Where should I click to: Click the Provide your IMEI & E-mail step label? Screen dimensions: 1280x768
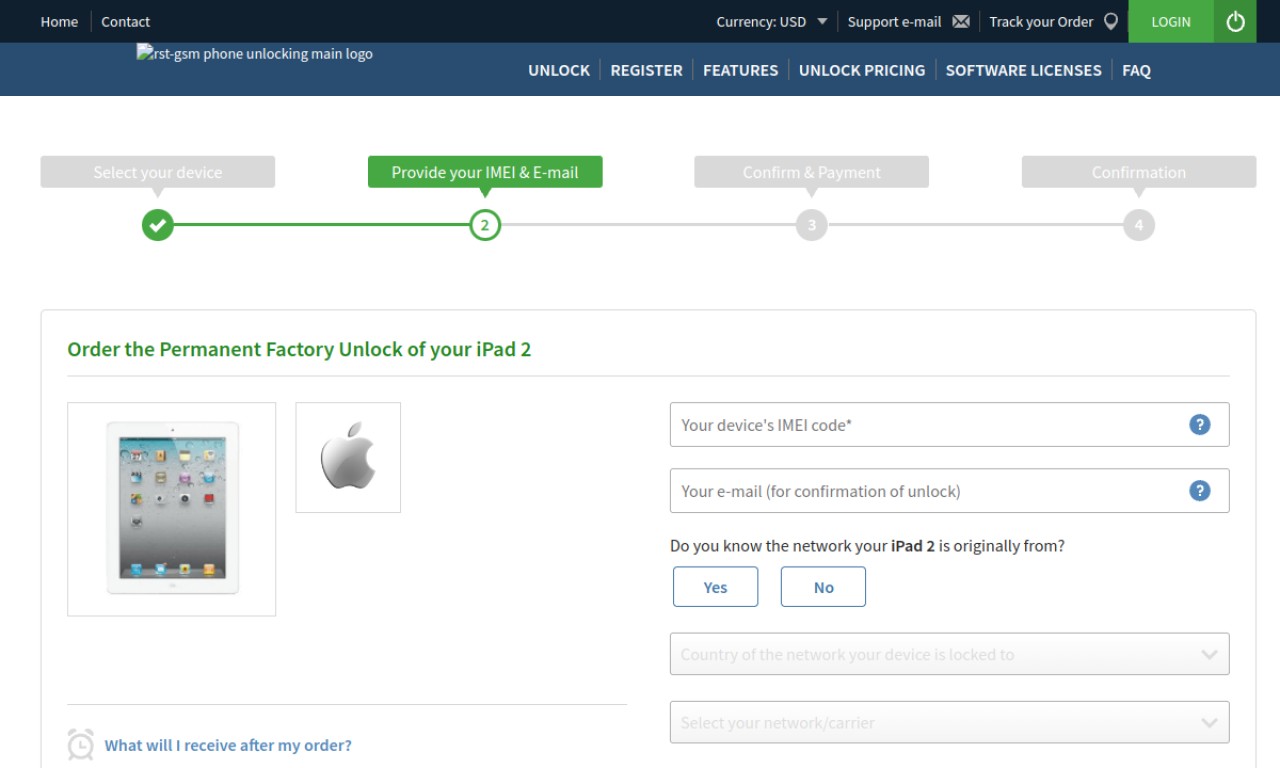click(485, 172)
